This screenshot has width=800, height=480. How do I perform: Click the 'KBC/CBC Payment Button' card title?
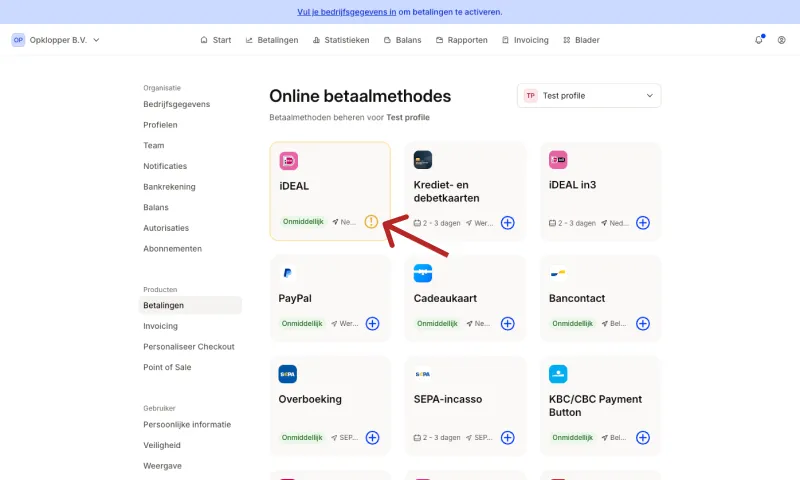(x=595, y=406)
